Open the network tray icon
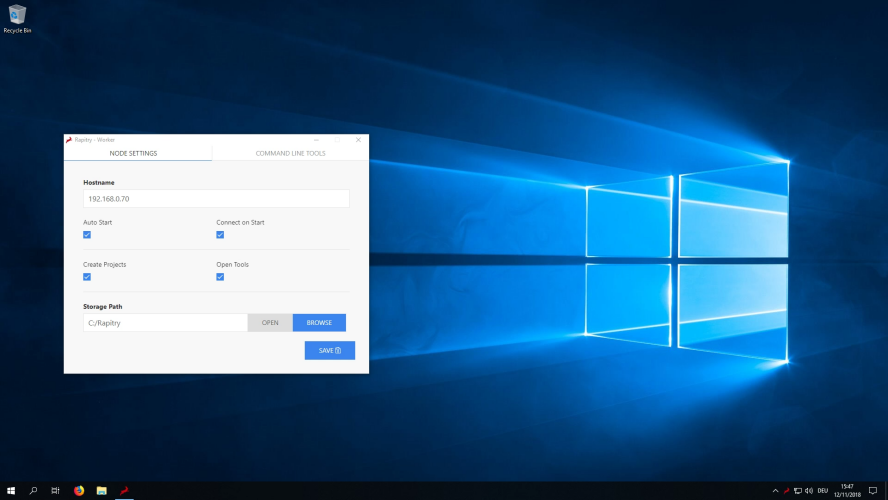This screenshot has width=888, height=500. point(798,491)
